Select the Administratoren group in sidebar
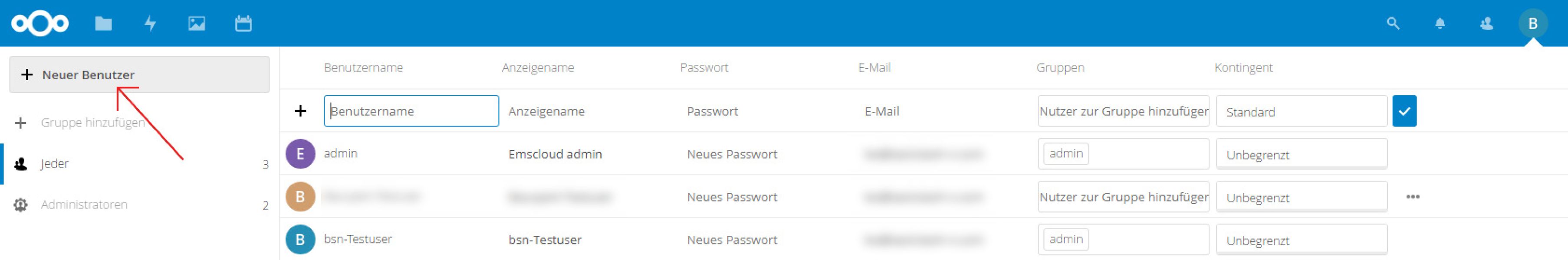 [139, 205]
